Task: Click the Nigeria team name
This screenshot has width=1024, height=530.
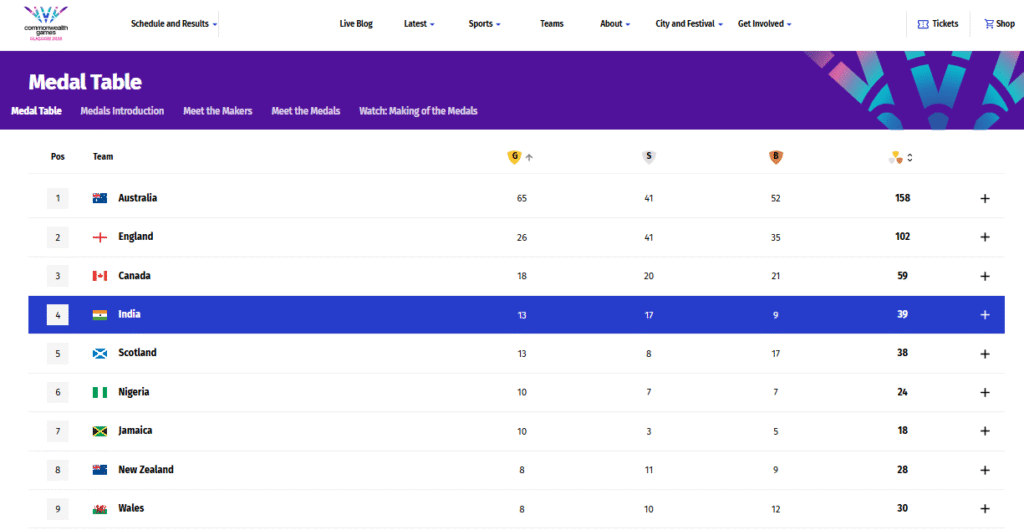Action: [133, 392]
